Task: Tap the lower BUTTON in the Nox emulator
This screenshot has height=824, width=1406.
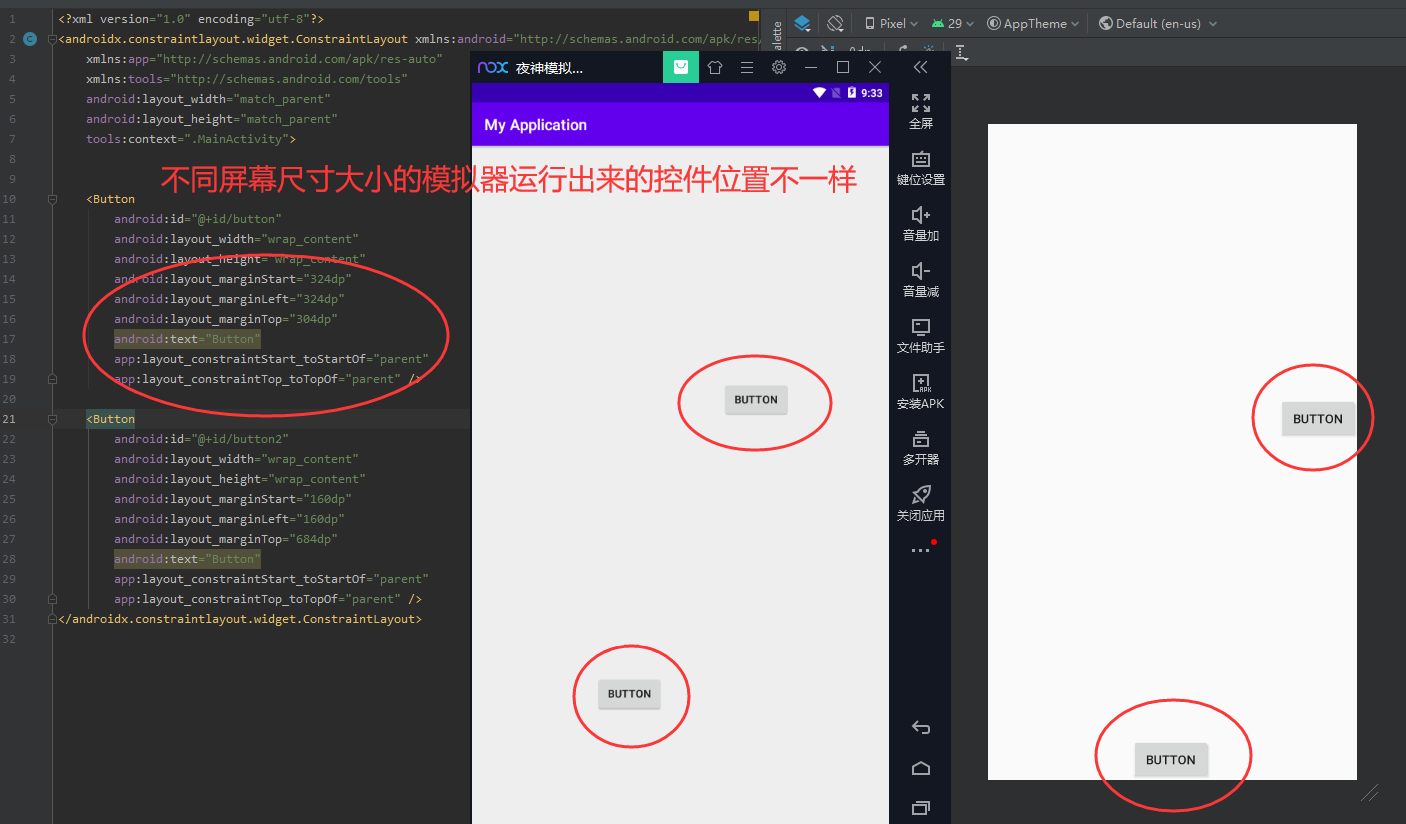Action: [630, 694]
